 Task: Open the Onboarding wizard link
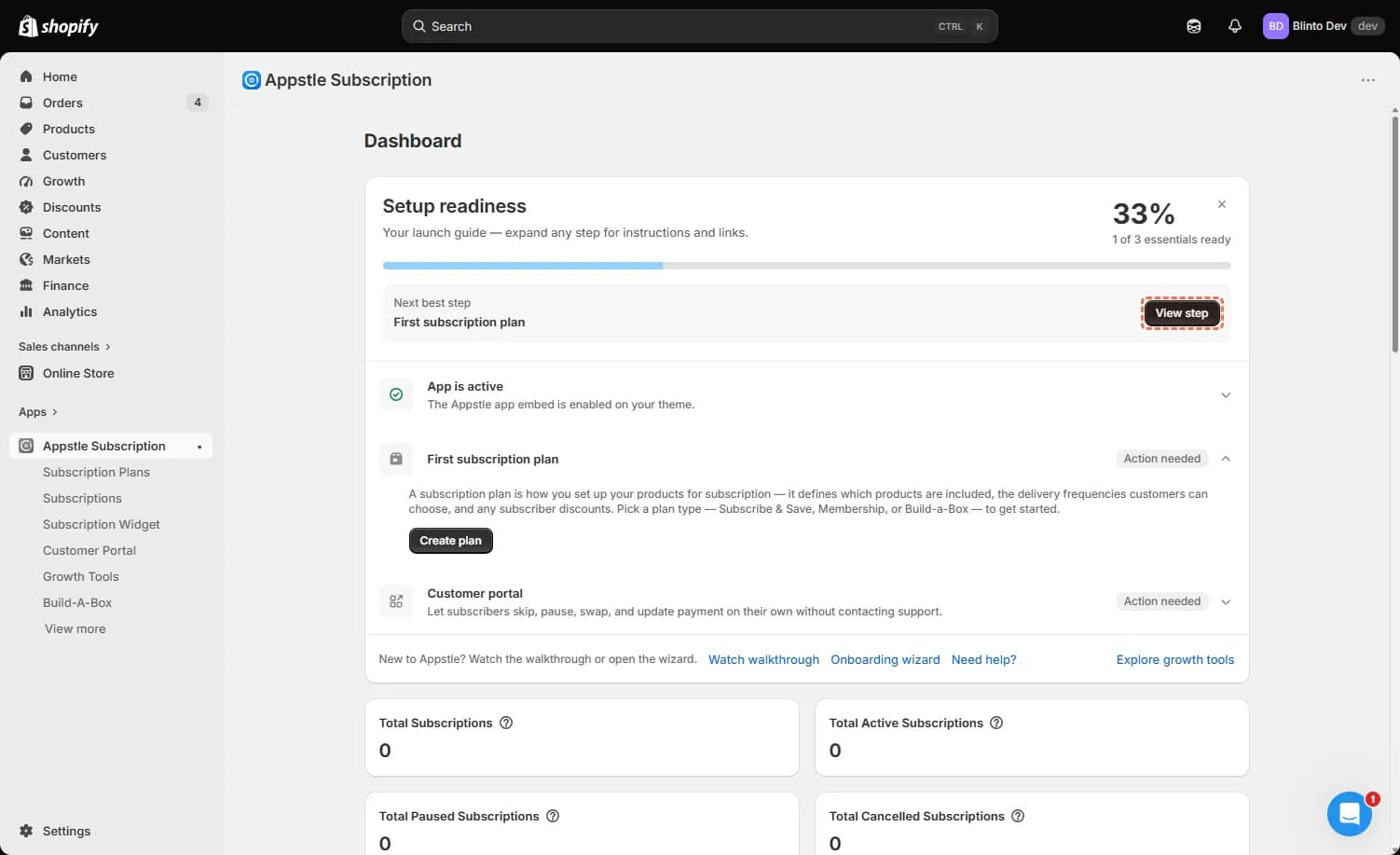coord(885,659)
